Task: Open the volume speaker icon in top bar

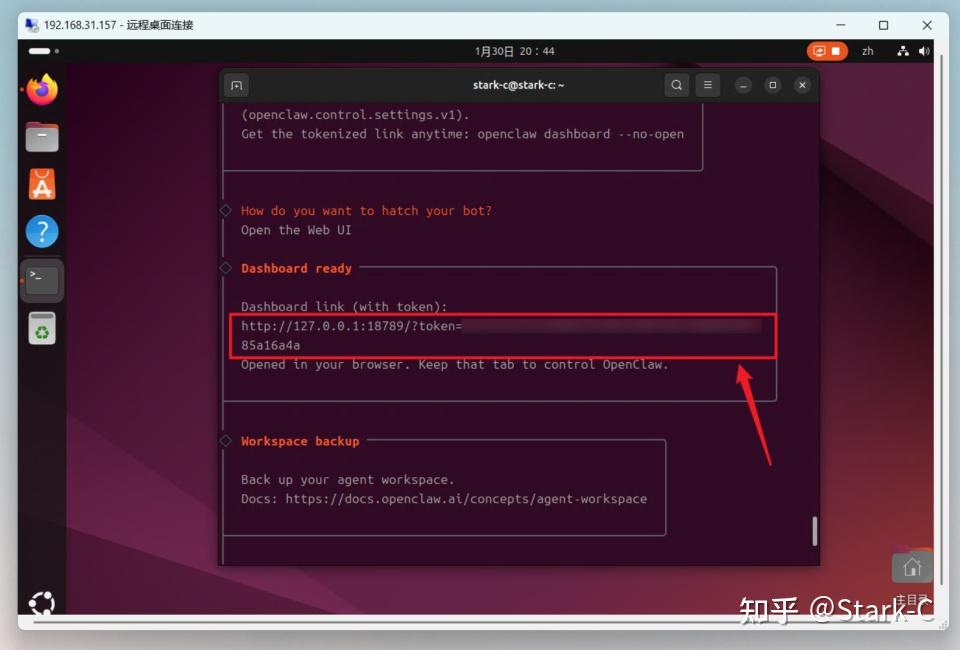Action: (924, 51)
